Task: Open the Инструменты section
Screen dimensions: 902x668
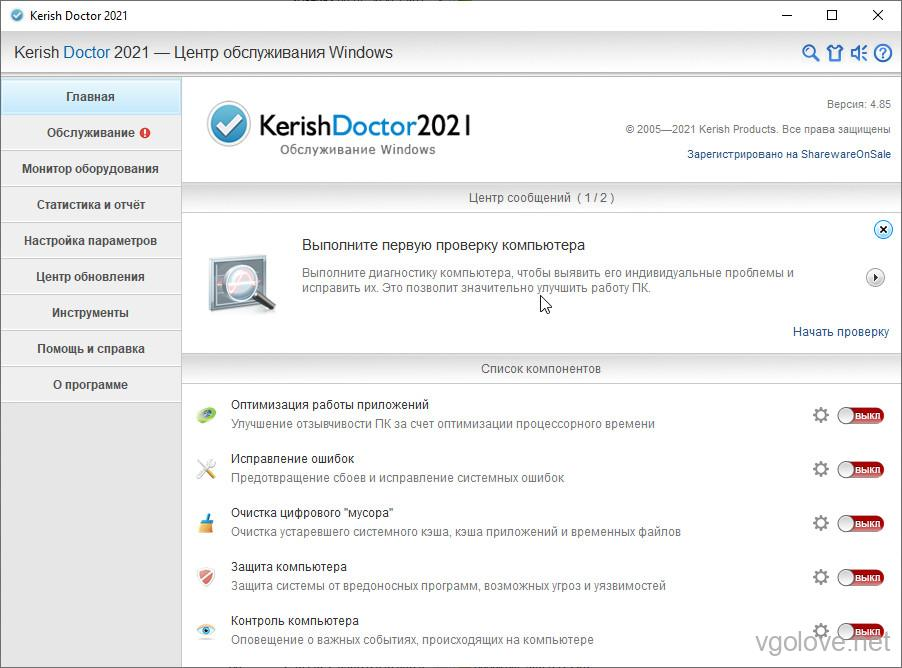Action: click(x=91, y=313)
